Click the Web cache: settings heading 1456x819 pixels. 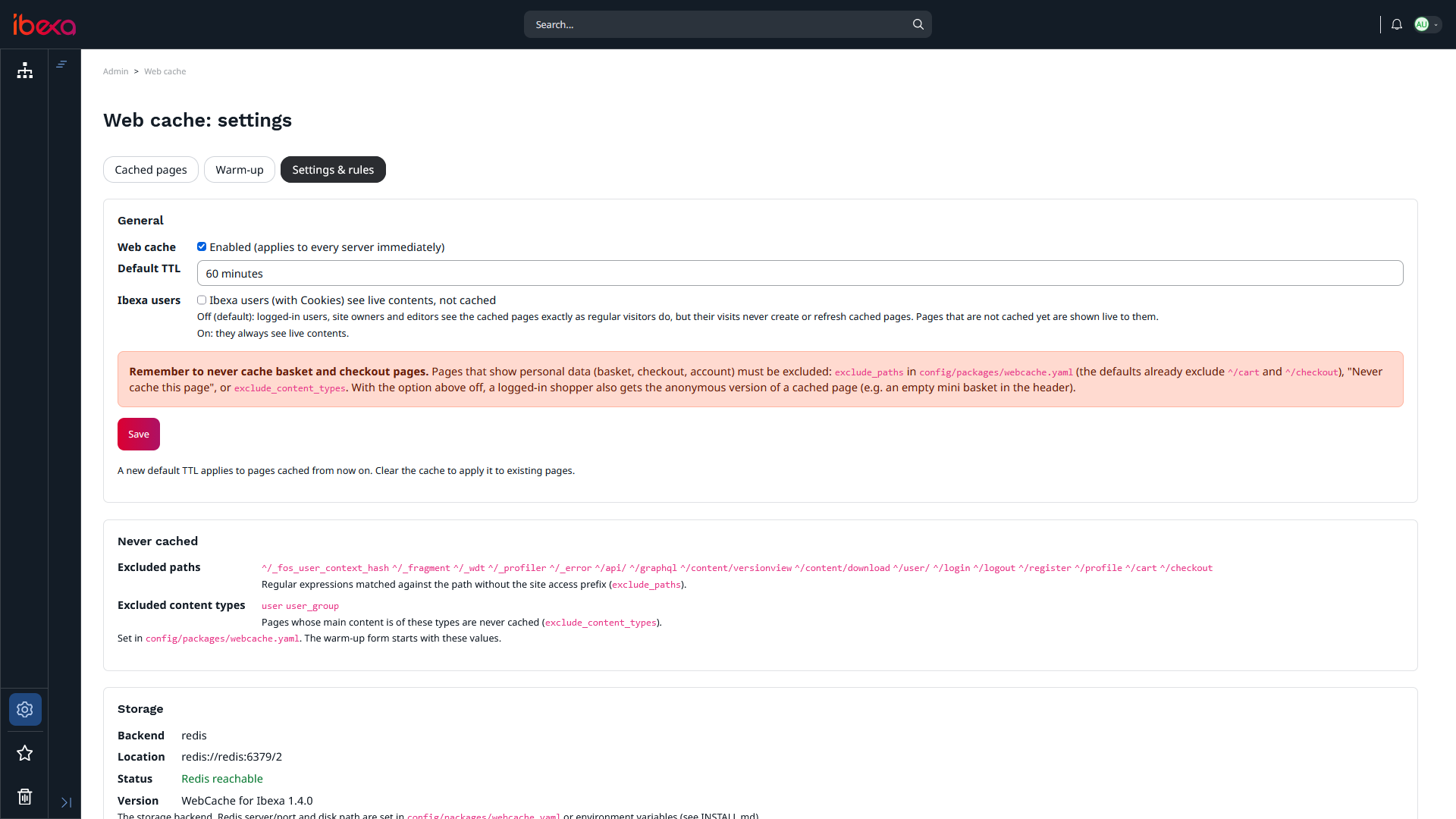click(x=197, y=120)
